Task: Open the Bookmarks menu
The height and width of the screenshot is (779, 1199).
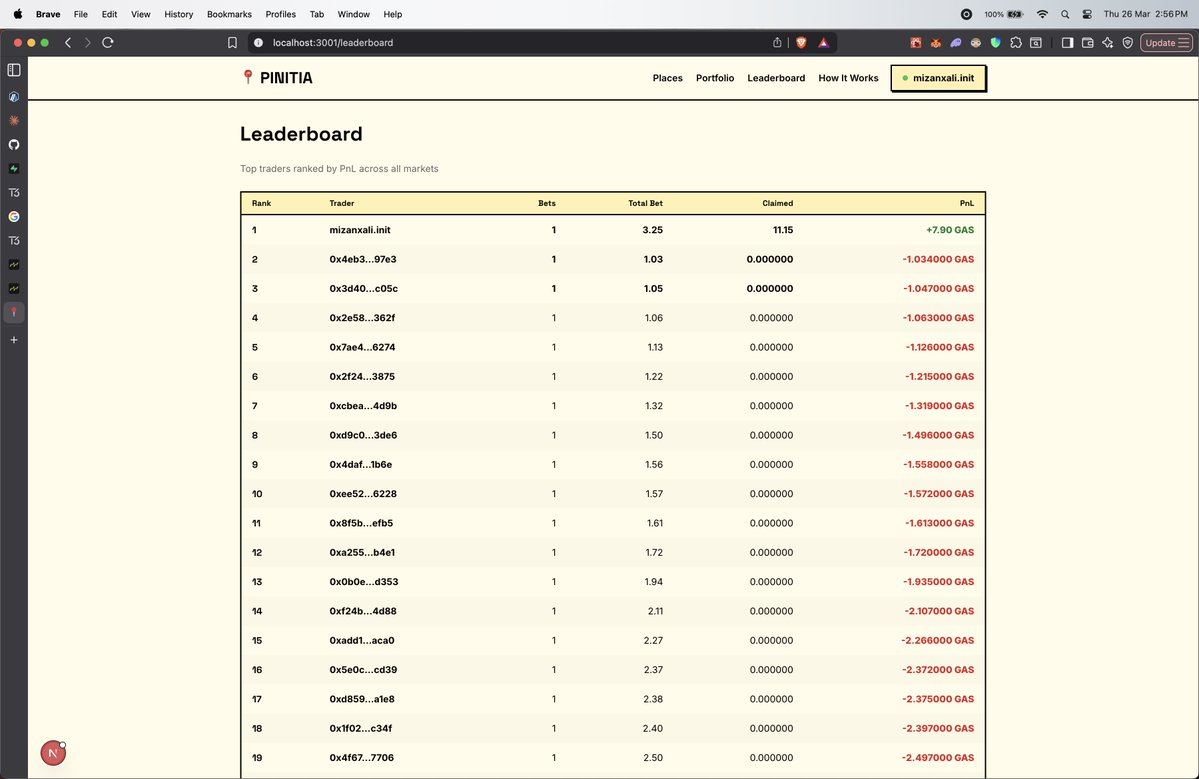Action: pos(229,14)
